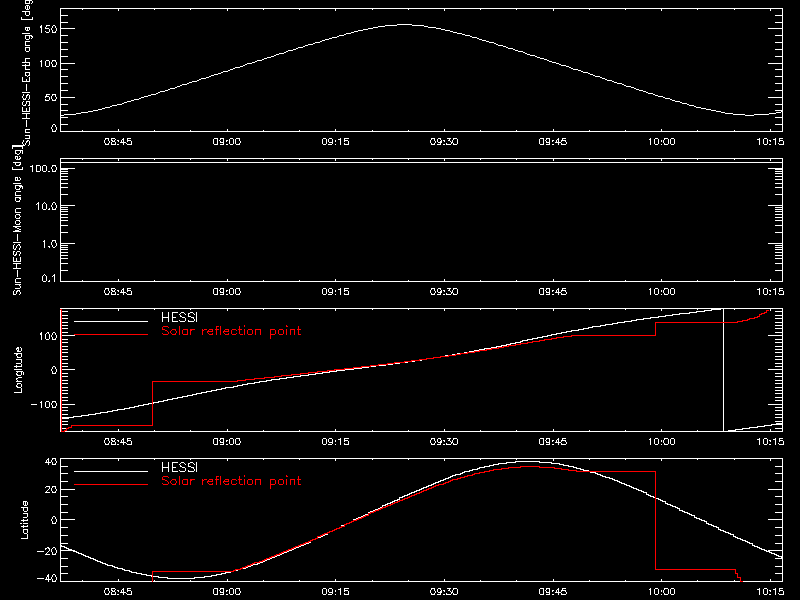
Task: Click 10:00 time label under Earth angle plot
Action: point(661,142)
